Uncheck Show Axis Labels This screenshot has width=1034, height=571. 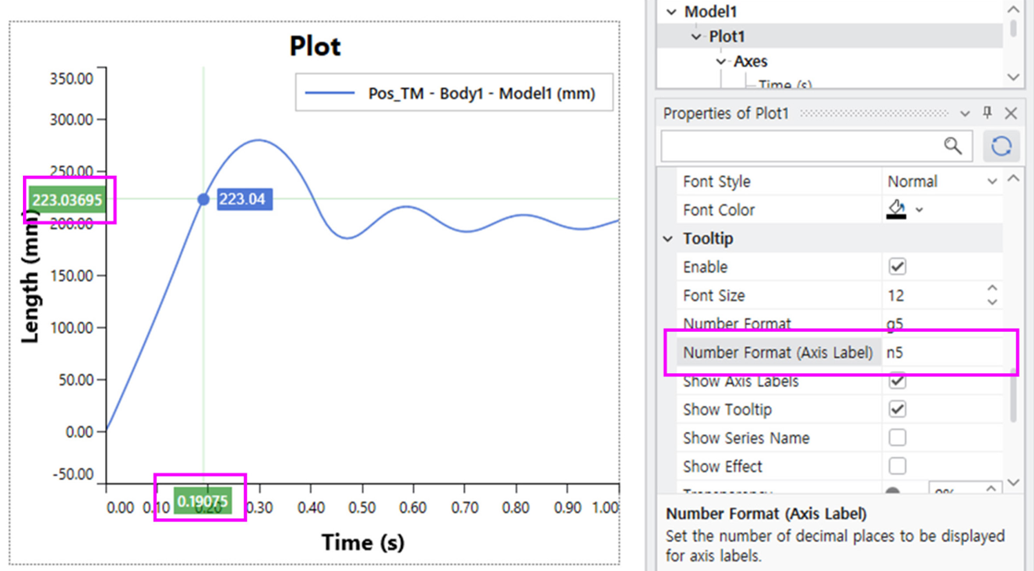point(897,381)
